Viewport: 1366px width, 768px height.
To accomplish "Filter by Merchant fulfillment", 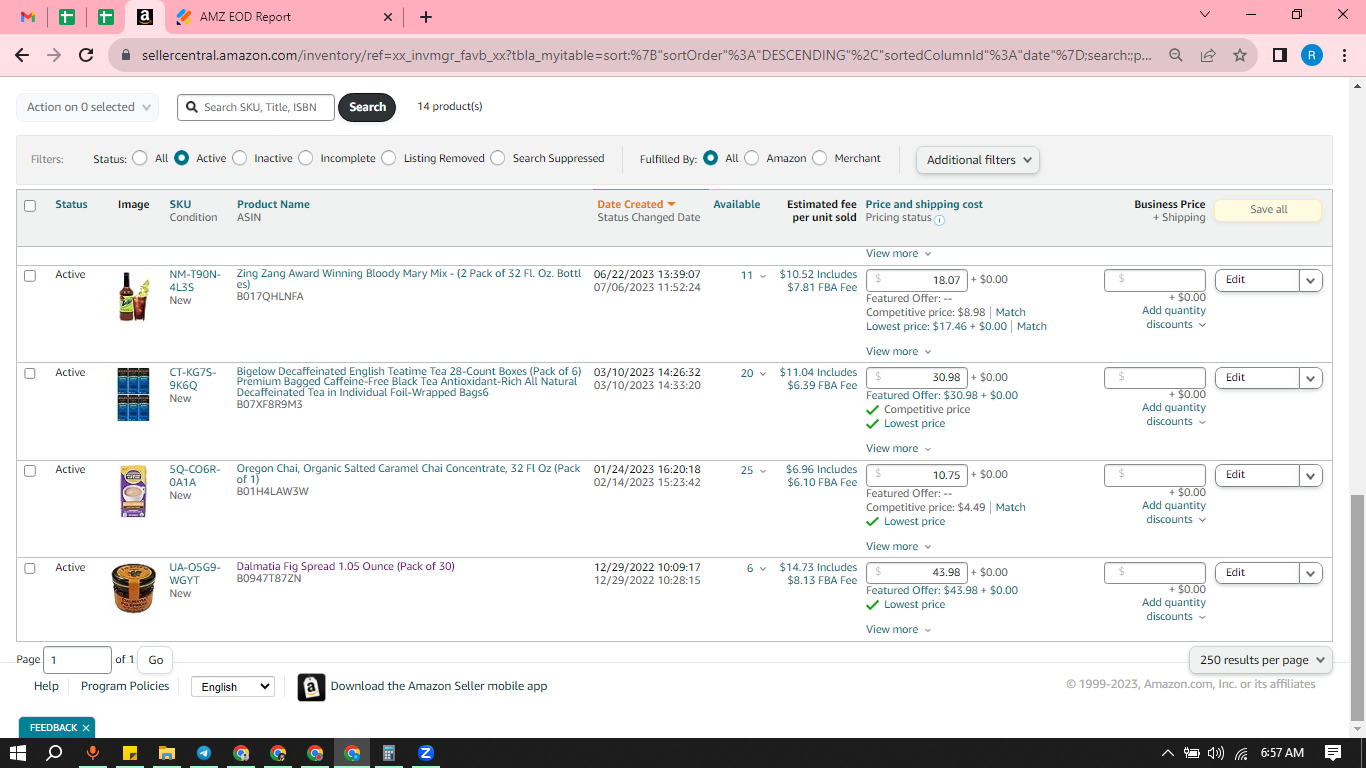I will pyautogui.click(x=819, y=158).
